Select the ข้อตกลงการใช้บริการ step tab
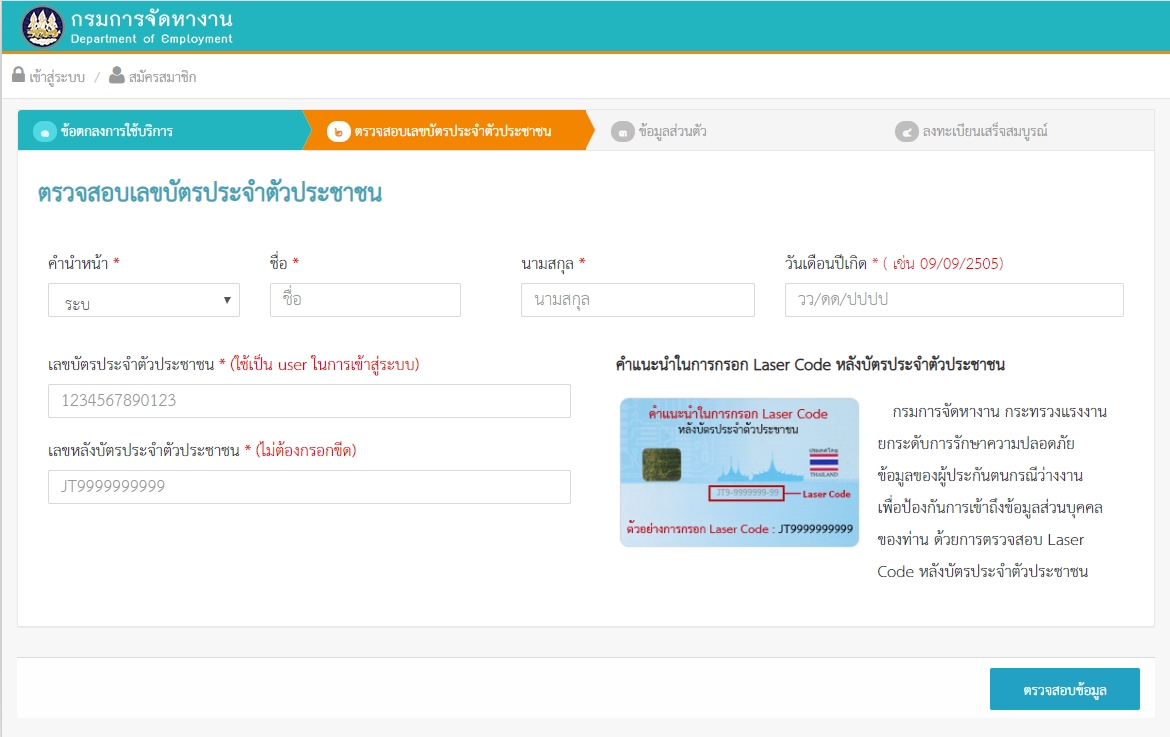Image resolution: width=1170 pixels, height=737 pixels. [x=160, y=131]
